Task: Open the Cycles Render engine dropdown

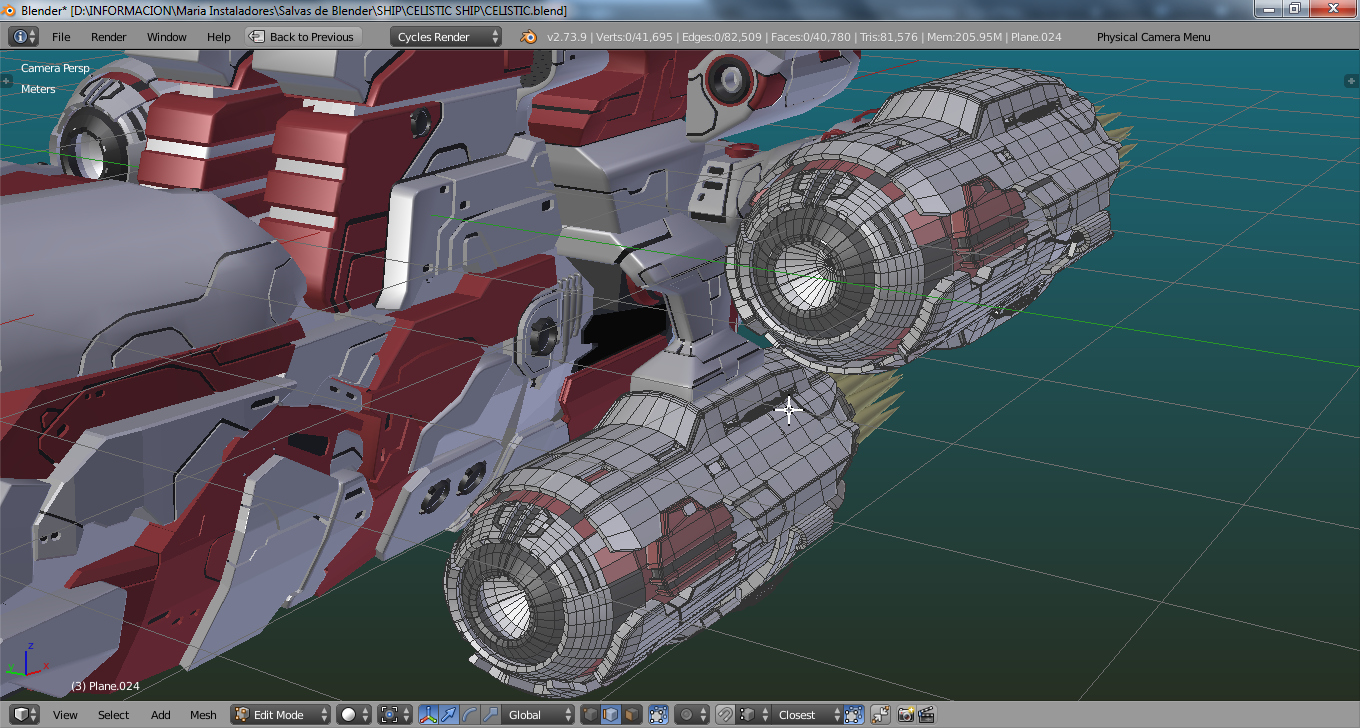Action: click(446, 37)
